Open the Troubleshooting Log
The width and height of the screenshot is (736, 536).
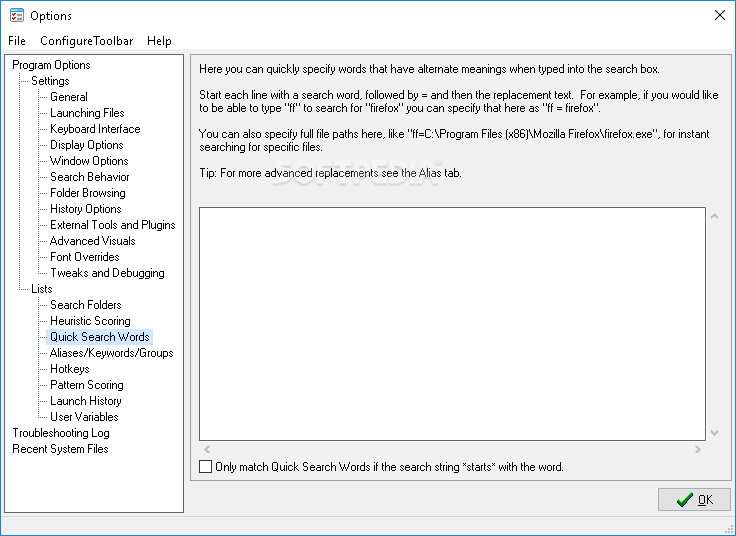tap(61, 433)
